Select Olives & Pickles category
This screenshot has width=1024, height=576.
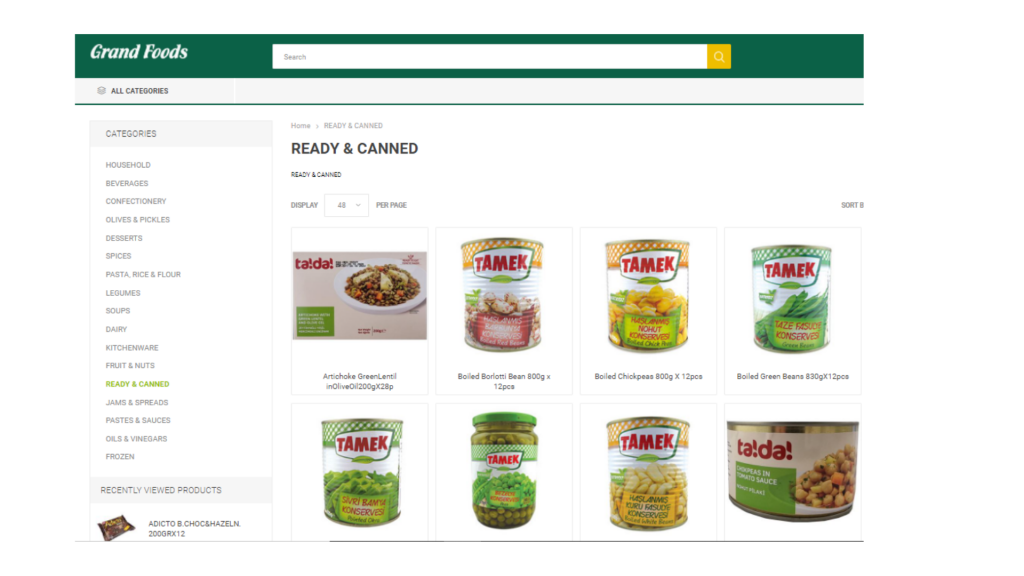point(138,220)
